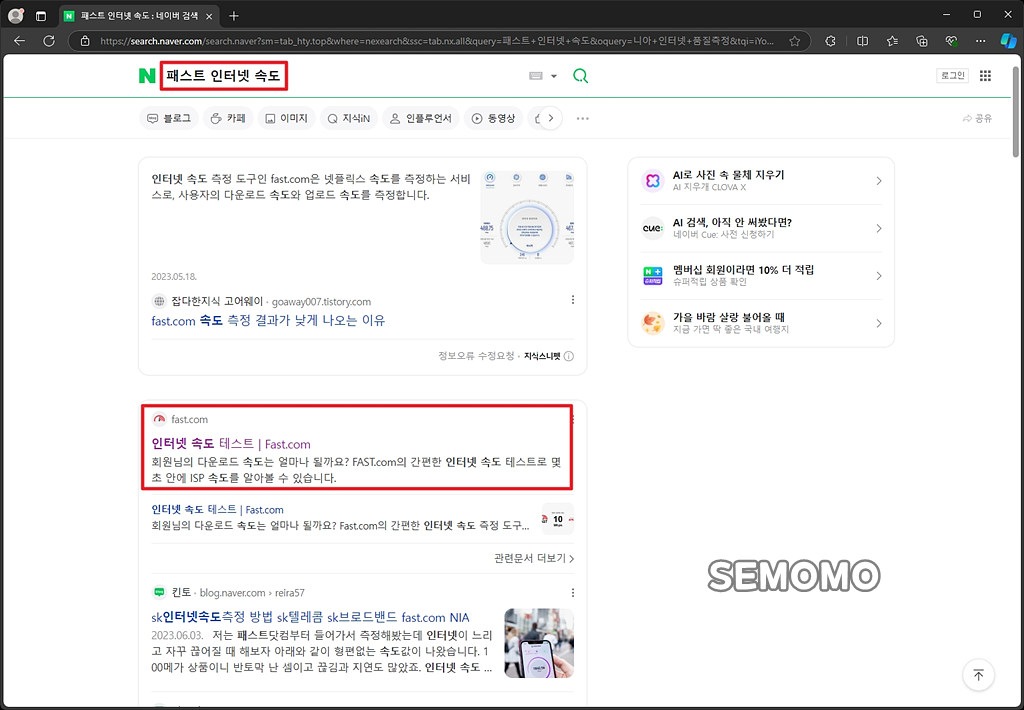Image resolution: width=1024 pixels, height=710 pixels.
Task: Click the site lock icon in address bar
Action: 85,41
